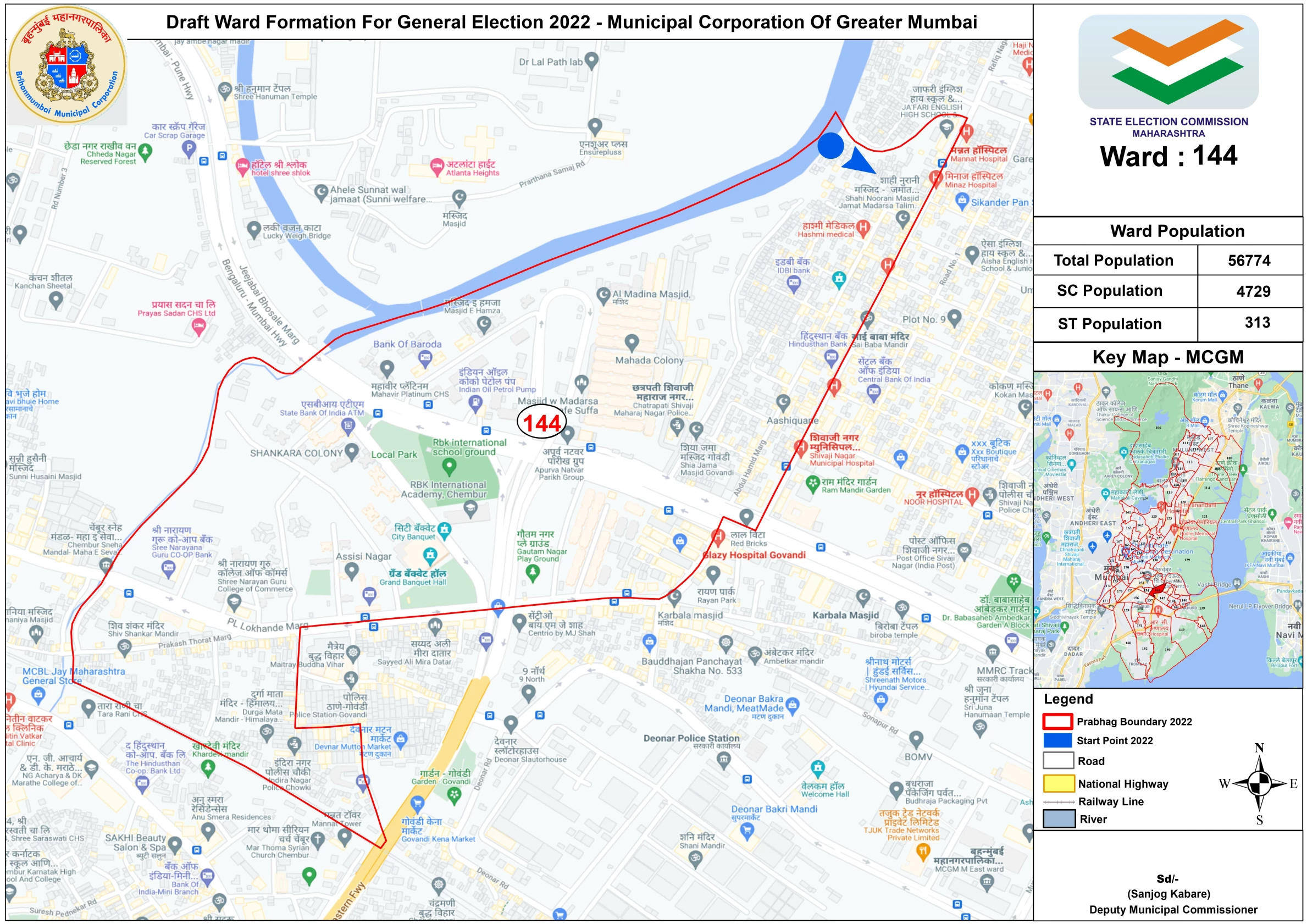Click the Deonar Police Station label
Image resolution: width=1307 pixels, height=924 pixels.
[691, 738]
